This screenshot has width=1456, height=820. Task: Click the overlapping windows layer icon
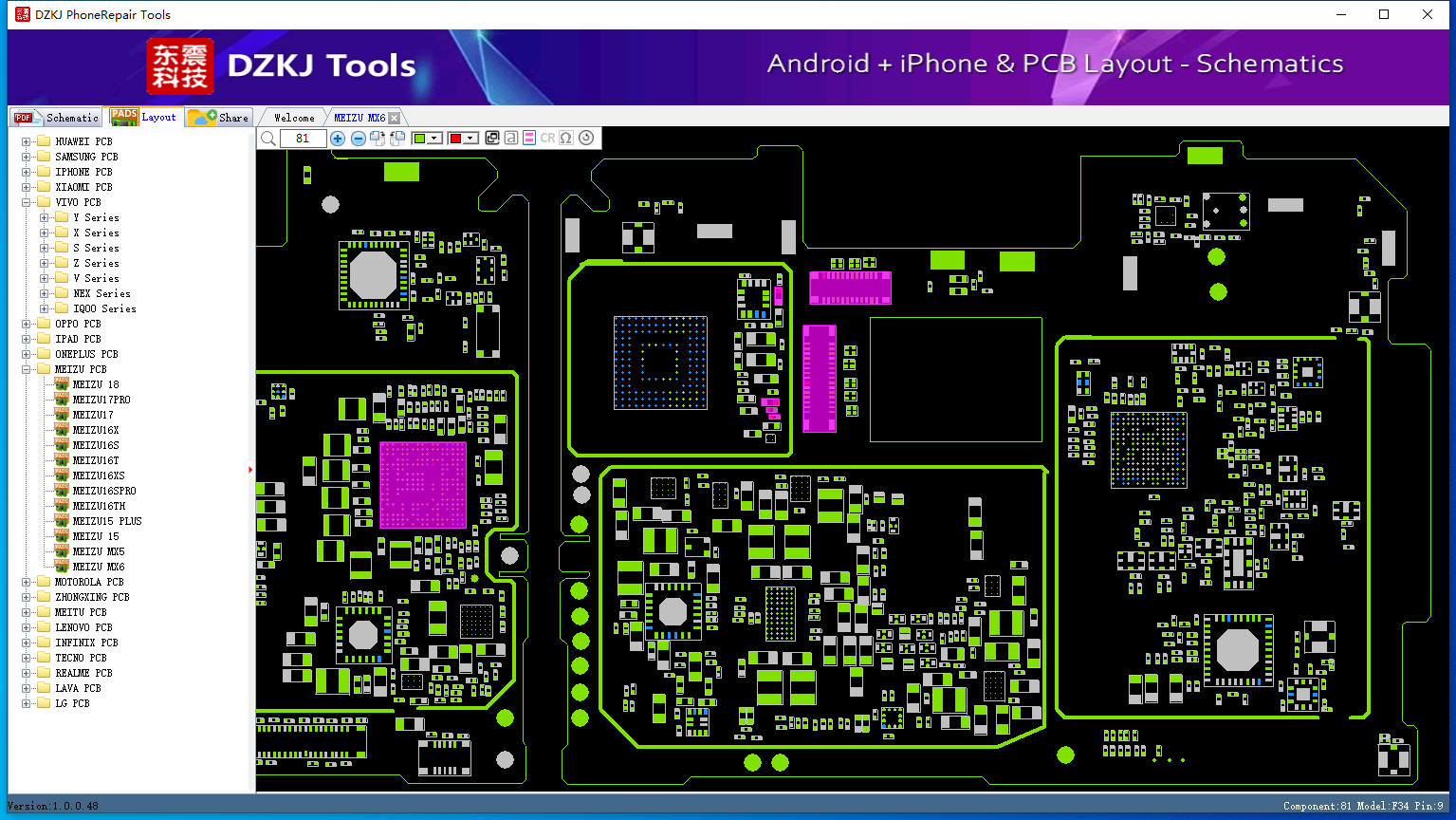tap(492, 138)
